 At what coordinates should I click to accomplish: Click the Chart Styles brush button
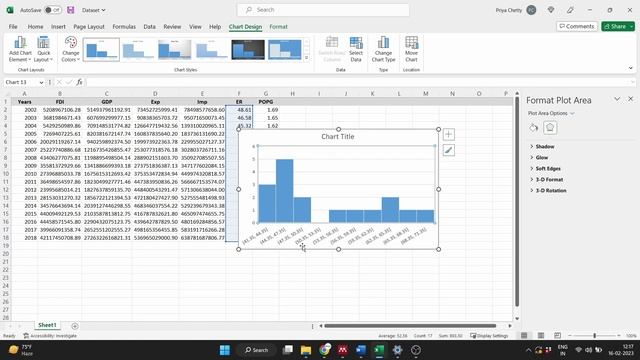449,150
